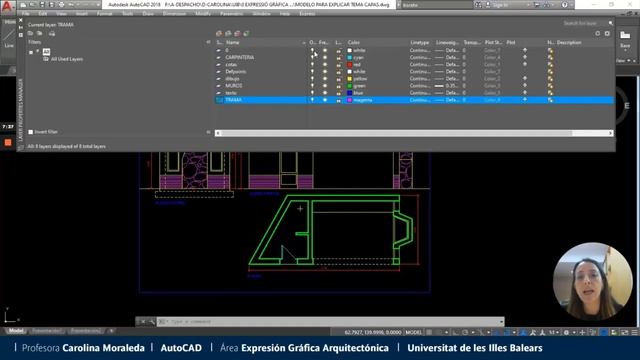Open annotation scale 1:1 dropdown in status bar
This screenshot has height=360, width=640.
(x=553, y=332)
